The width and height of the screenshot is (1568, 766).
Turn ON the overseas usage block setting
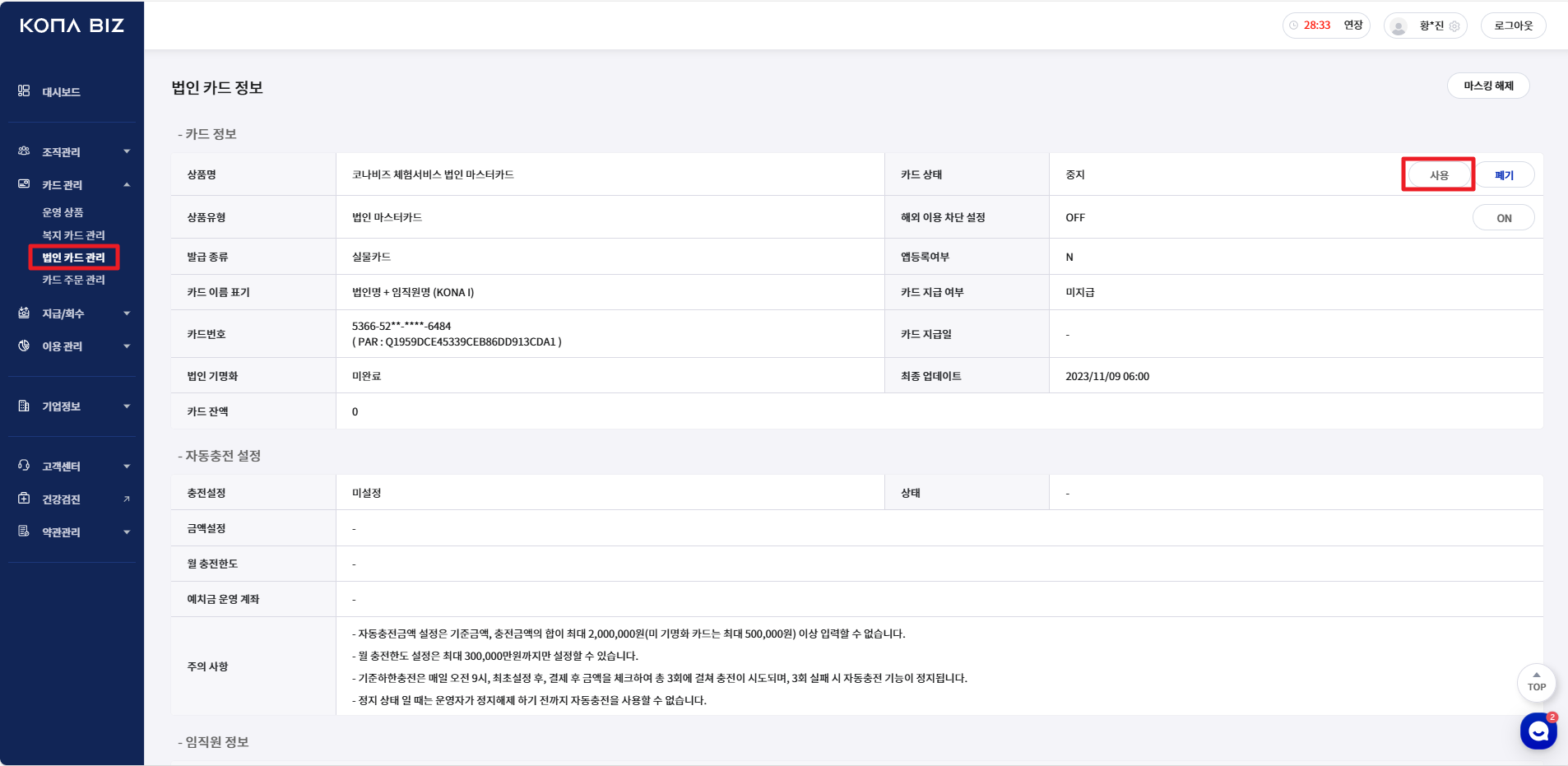coord(1503,218)
